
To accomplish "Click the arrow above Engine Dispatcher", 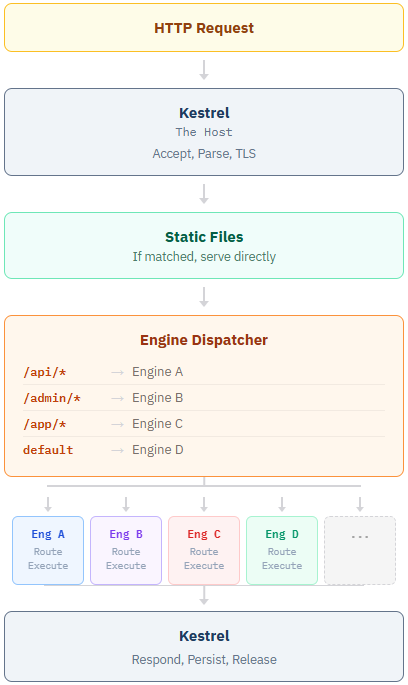I will (x=204, y=297).
